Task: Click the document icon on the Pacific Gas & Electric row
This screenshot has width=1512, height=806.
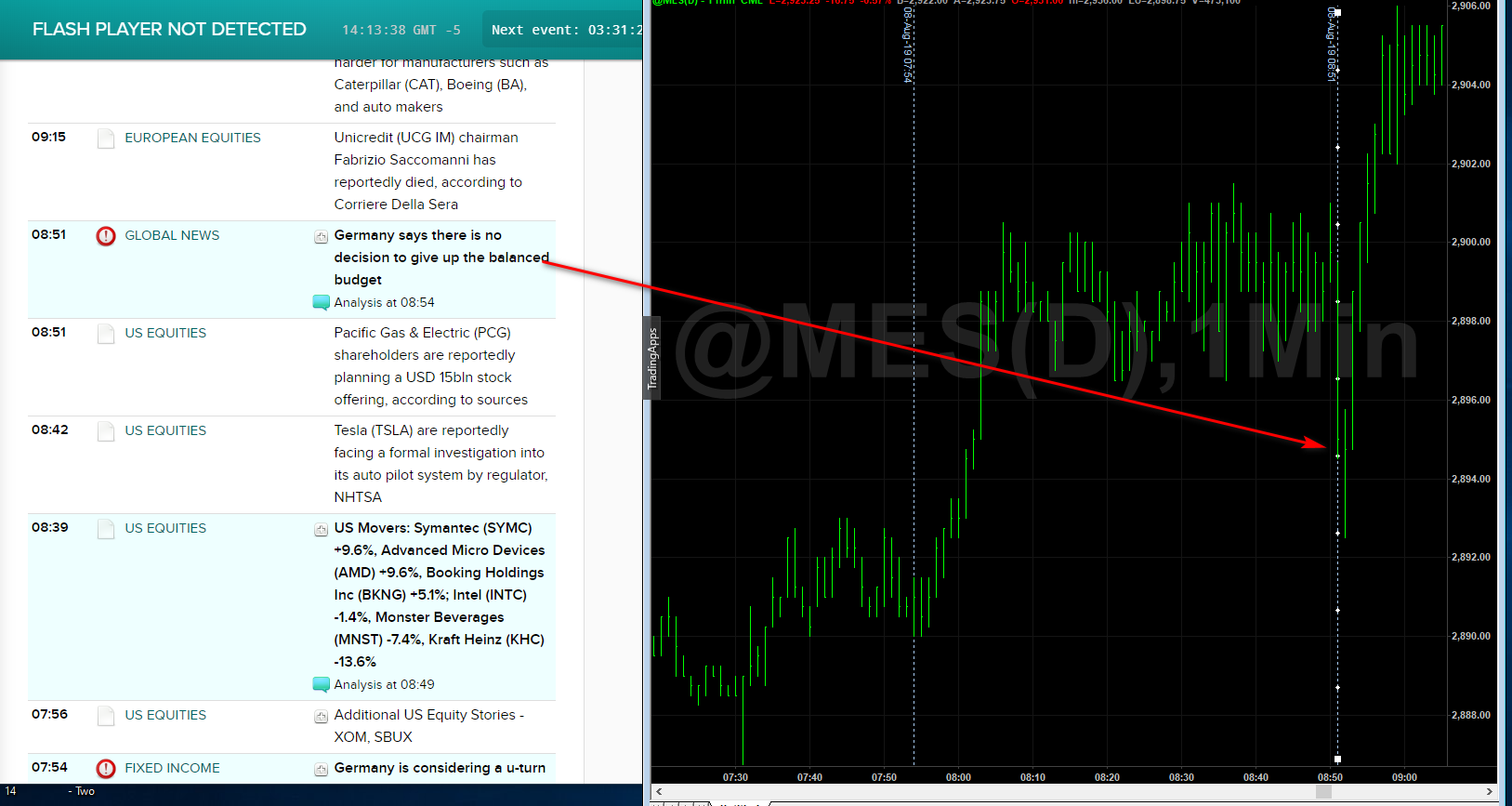Action: (x=106, y=334)
